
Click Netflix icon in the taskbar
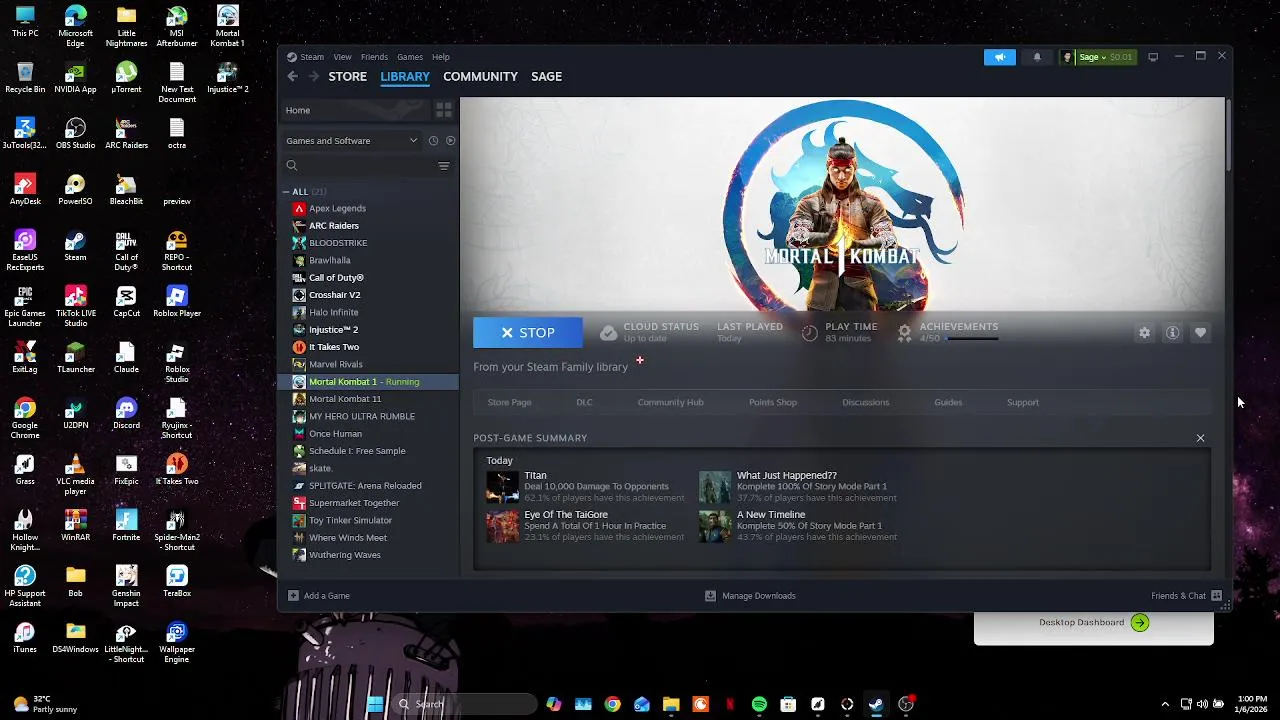click(x=730, y=704)
